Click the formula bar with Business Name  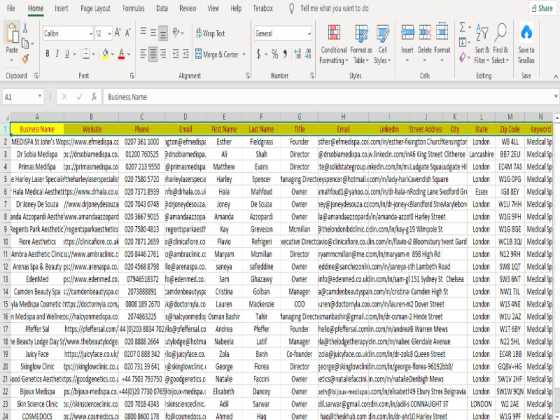coord(329,97)
